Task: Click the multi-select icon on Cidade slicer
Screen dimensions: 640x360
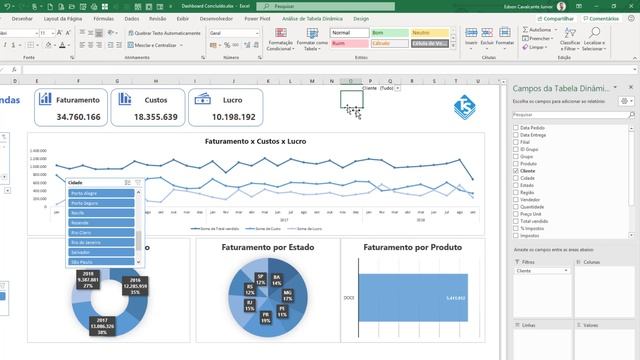Action: [128, 182]
